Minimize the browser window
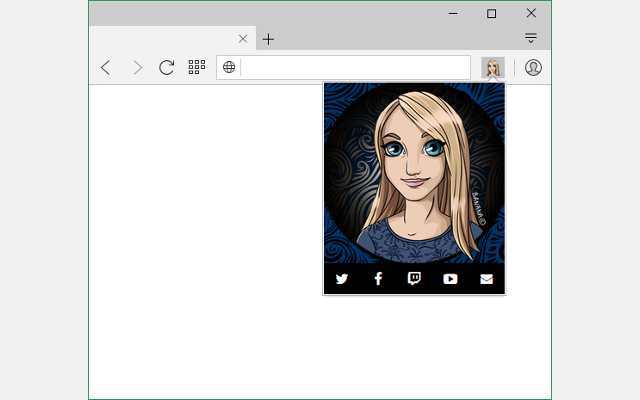This screenshot has width=640, height=400. (x=453, y=13)
